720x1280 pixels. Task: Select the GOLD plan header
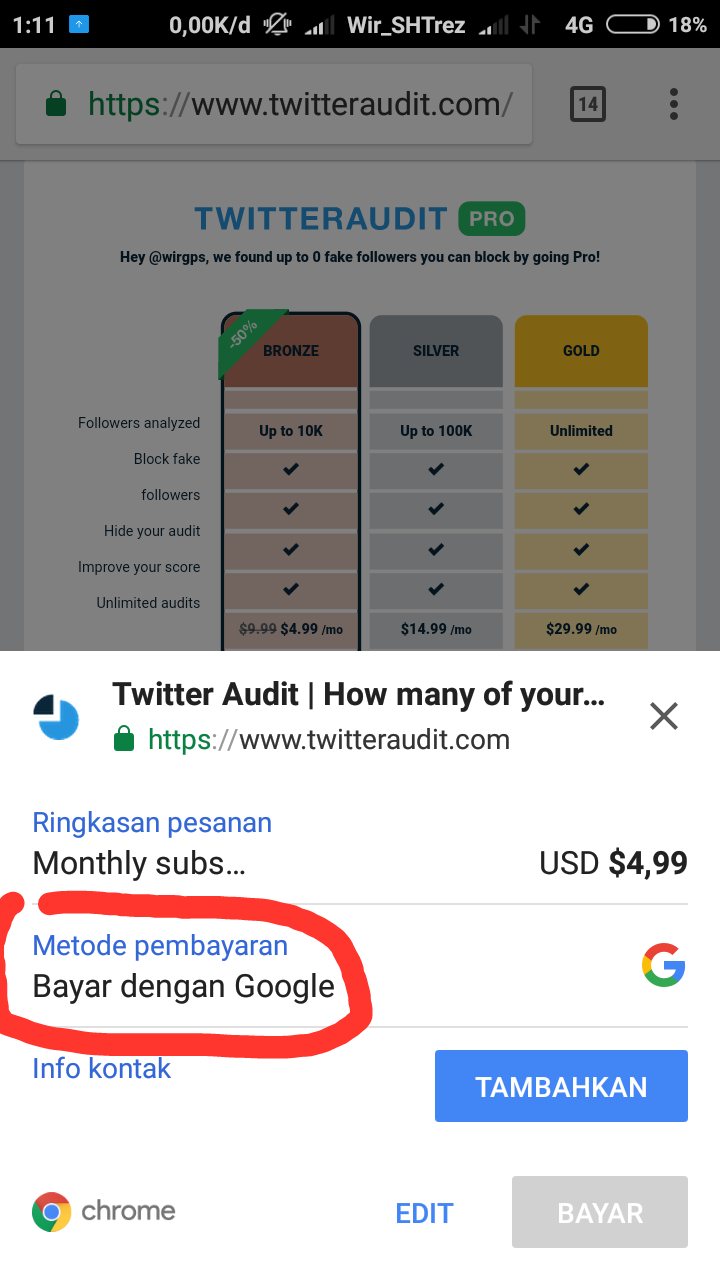[581, 350]
